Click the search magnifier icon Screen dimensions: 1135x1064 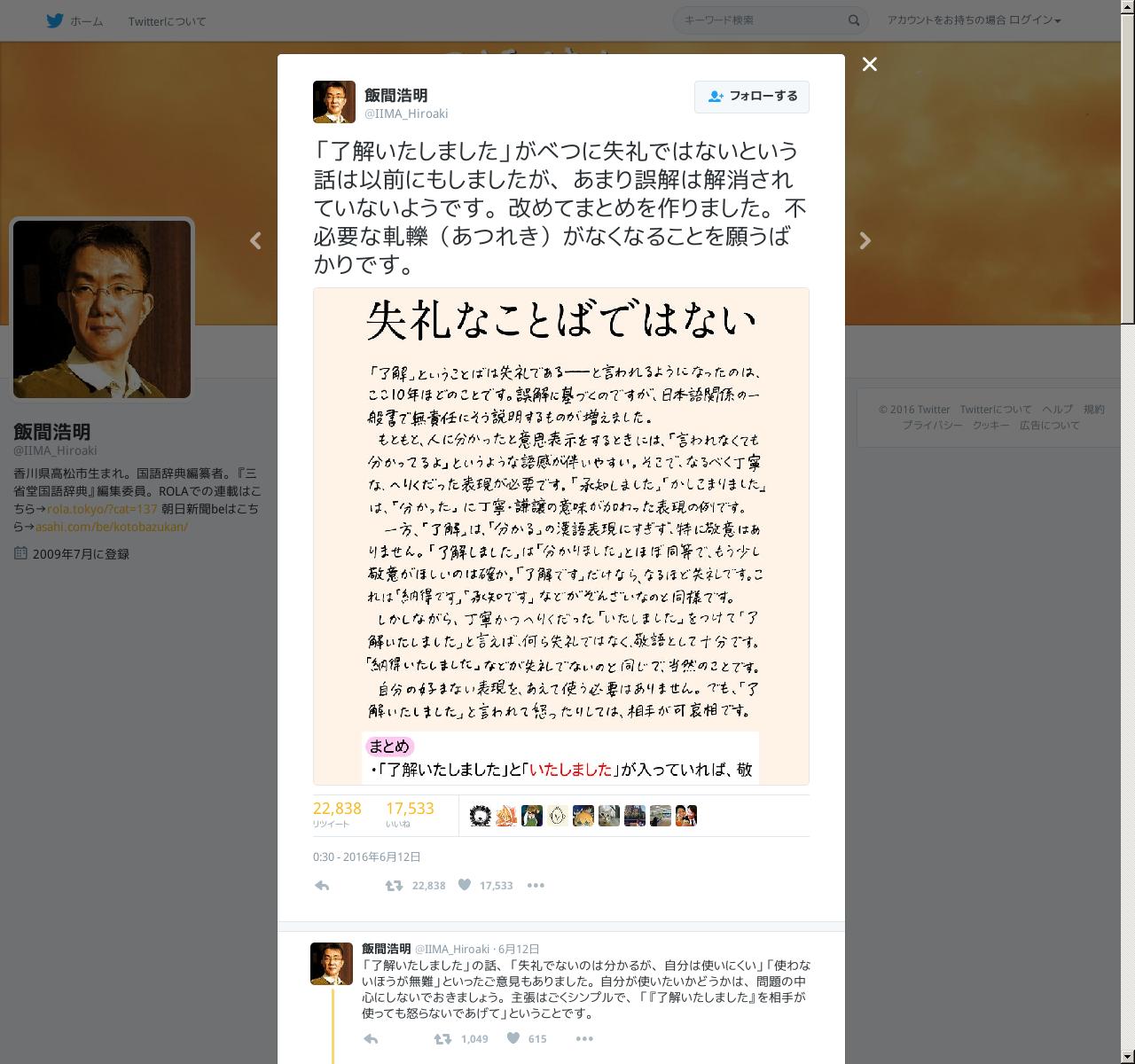(854, 20)
